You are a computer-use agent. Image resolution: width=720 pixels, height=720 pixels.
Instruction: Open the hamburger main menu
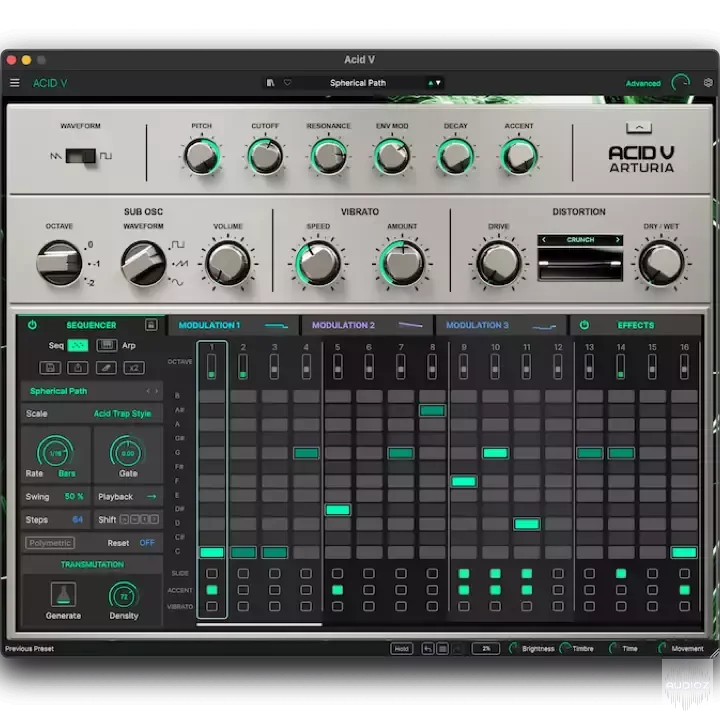(x=15, y=83)
